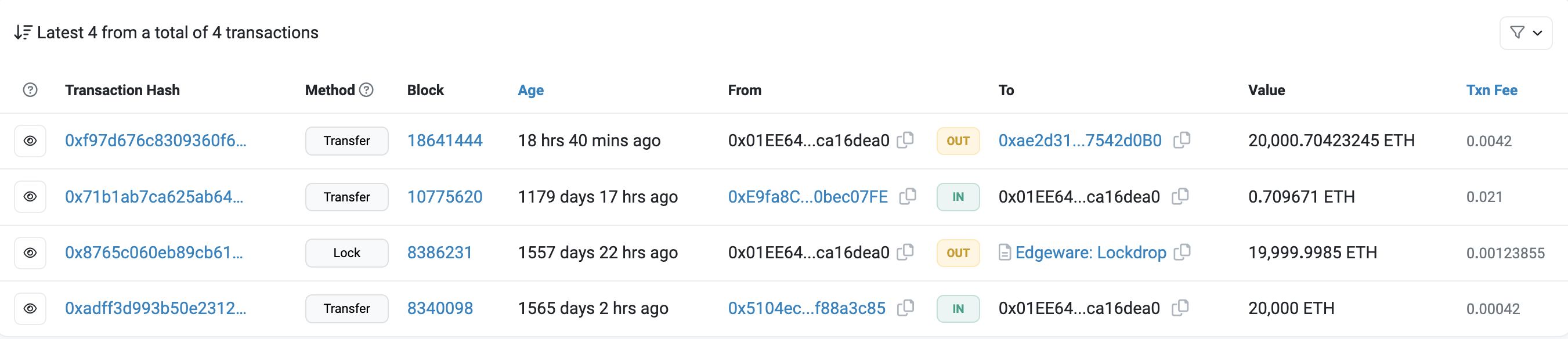Copy 0xE9fa8C...0bec07FE From address

908,196
